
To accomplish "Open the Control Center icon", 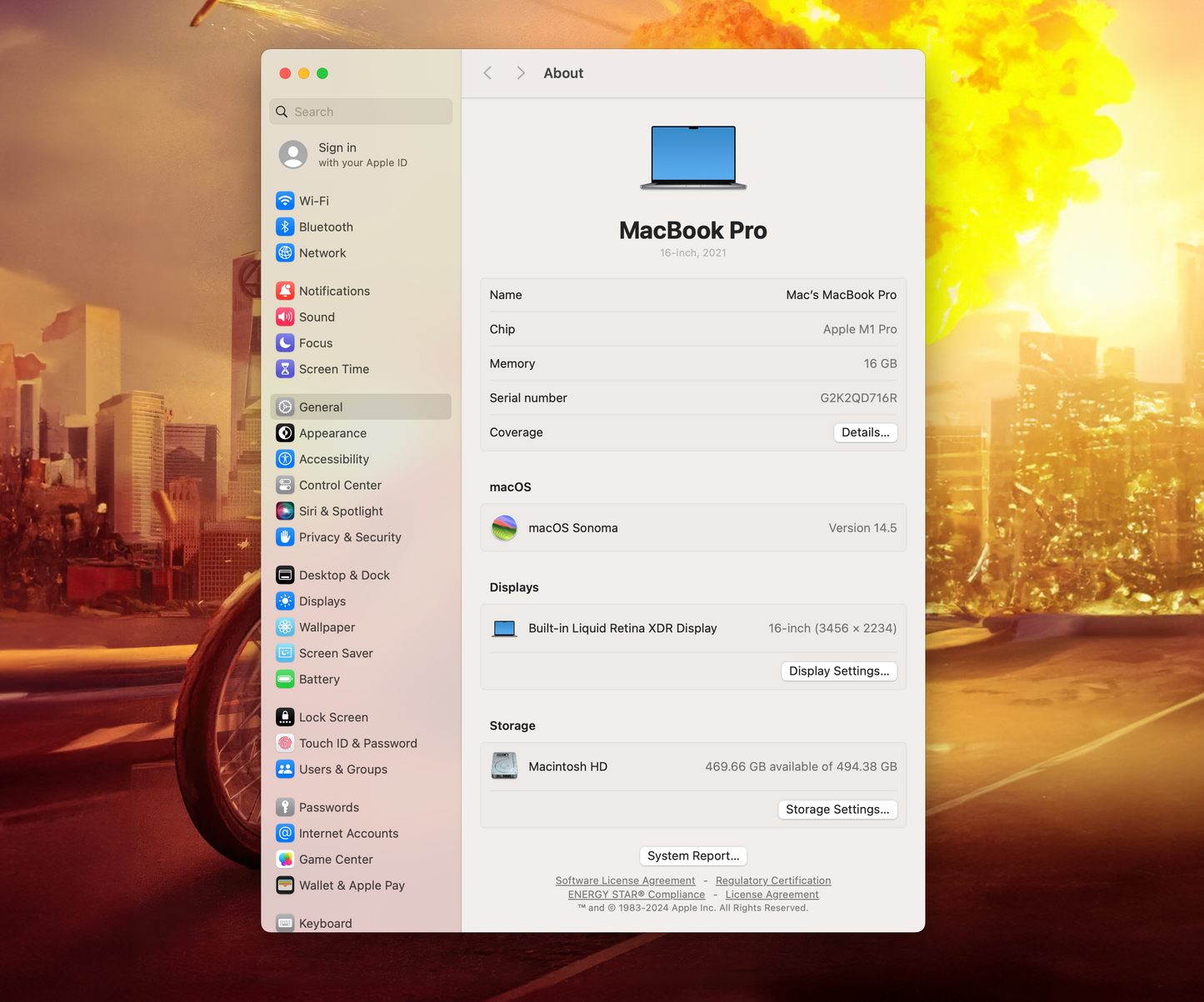I will (285, 485).
